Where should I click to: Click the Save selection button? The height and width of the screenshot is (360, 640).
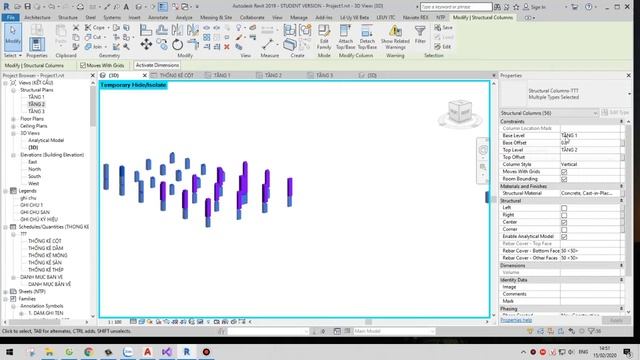pos(443,27)
